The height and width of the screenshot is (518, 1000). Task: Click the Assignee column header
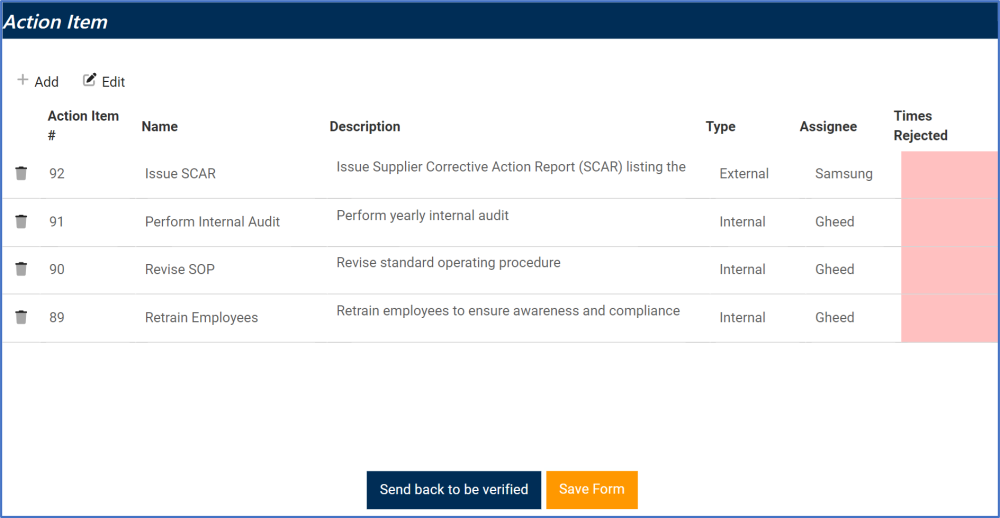[828, 126]
